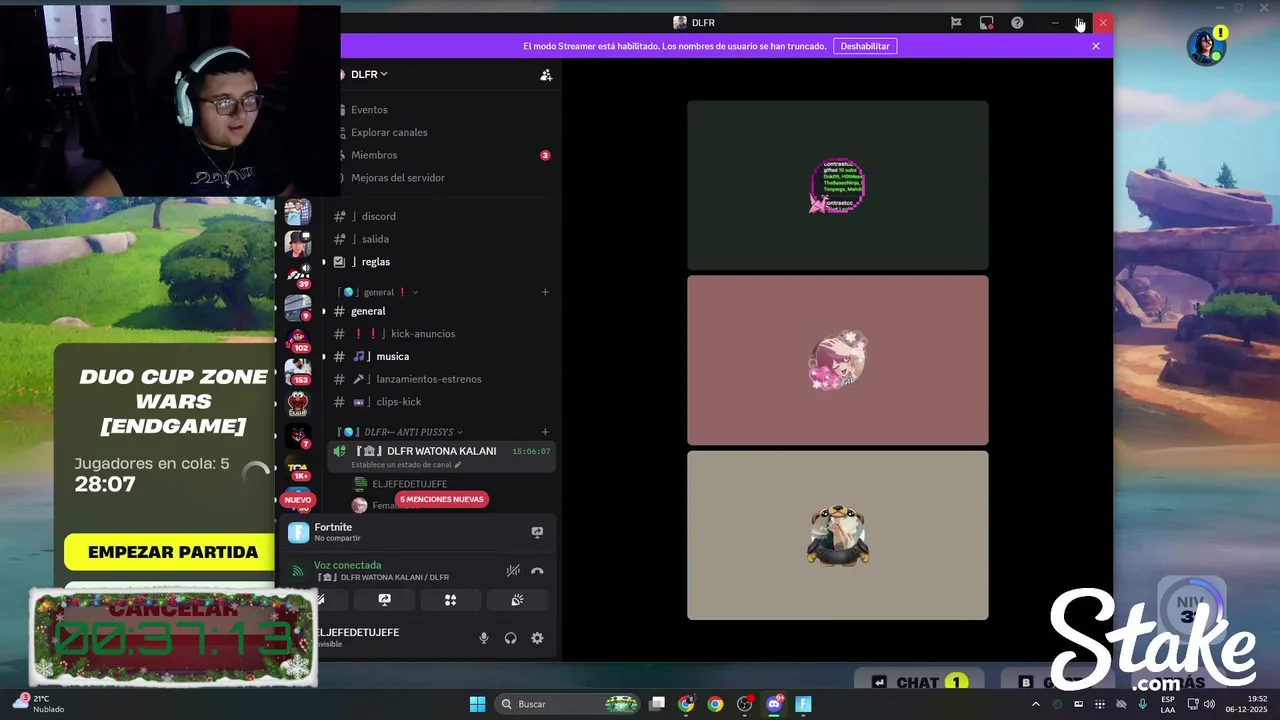Click the stream Fortnite screen-share icon
Screen dimensions: 1280x720
[537, 532]
